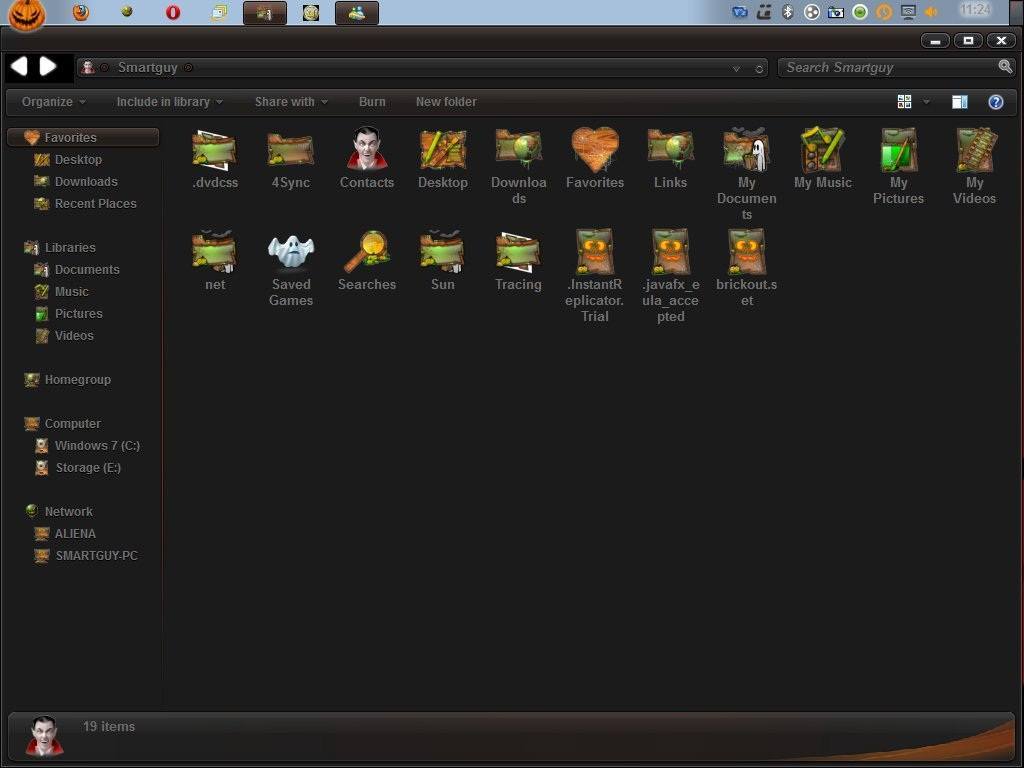Open the Searches magnifying glass folder

[367, 250]
